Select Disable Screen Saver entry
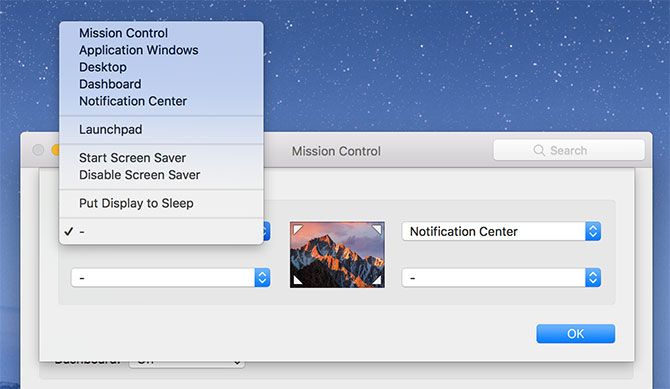The image size is (670, 389). (x=162, y=175)
